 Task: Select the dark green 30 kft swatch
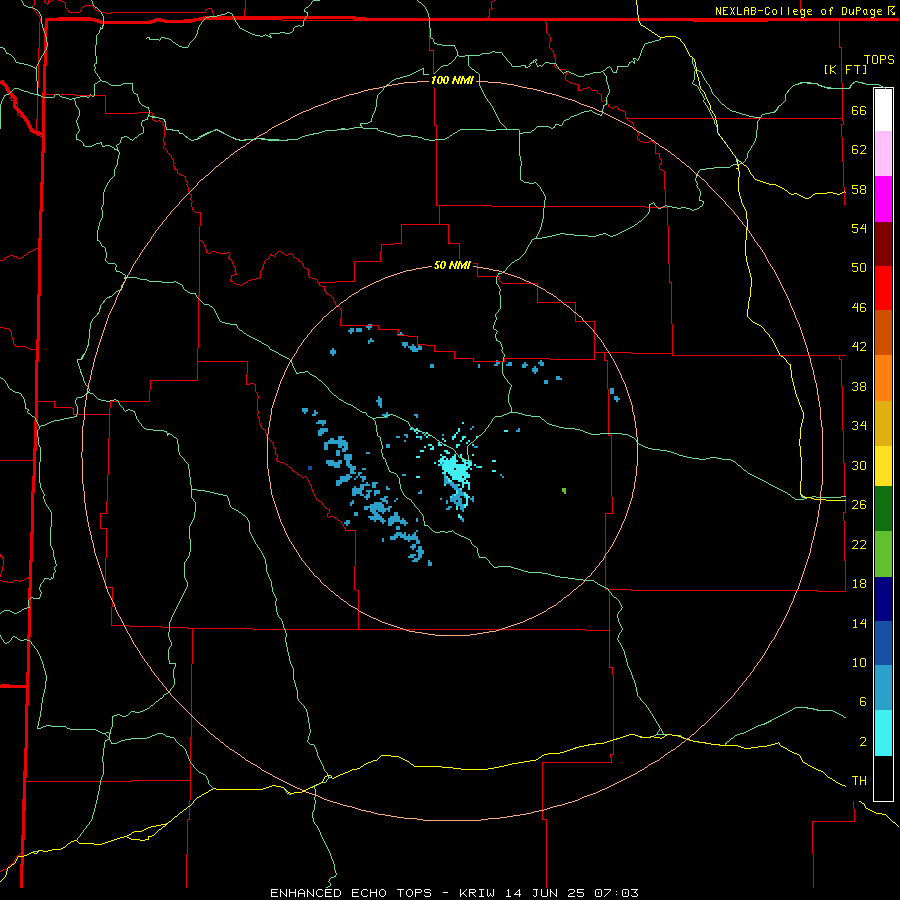coord(883,509)
